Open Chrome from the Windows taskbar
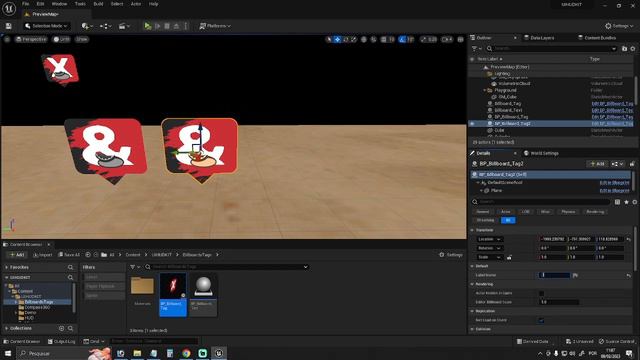Screen dimensions: 640x360 pos(186,353)
